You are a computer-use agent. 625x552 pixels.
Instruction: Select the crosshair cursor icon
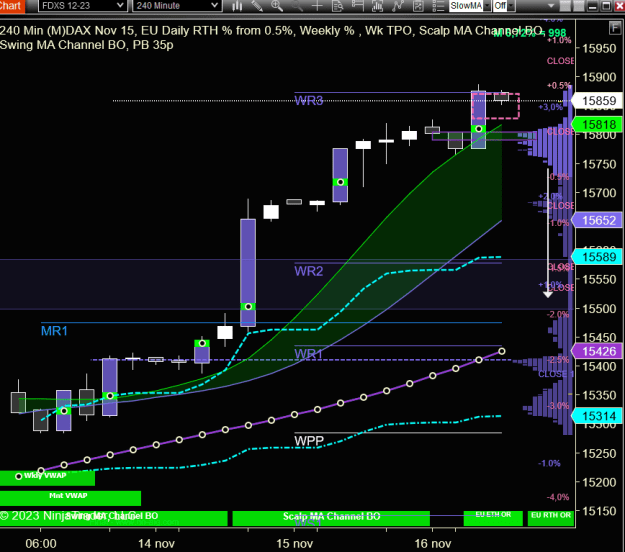(x=317, y=6)
